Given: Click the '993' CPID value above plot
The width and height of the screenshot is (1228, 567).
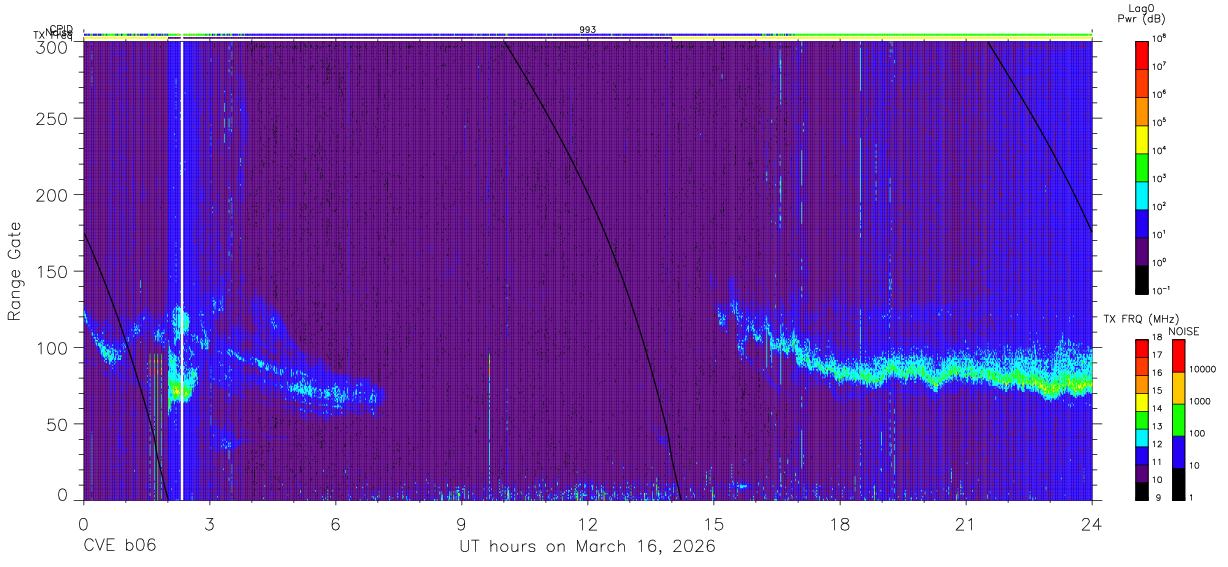Looking at the screenshot, I should coord(588,30).
